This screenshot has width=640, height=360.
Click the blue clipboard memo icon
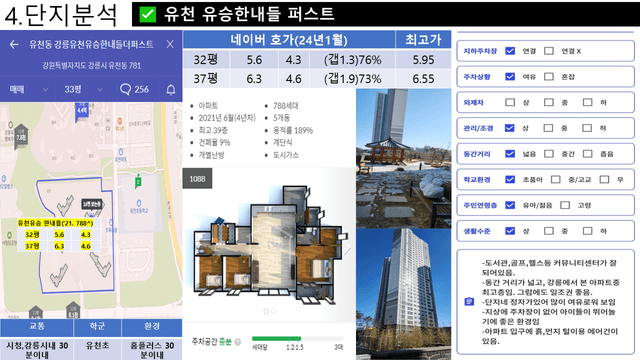469,302
